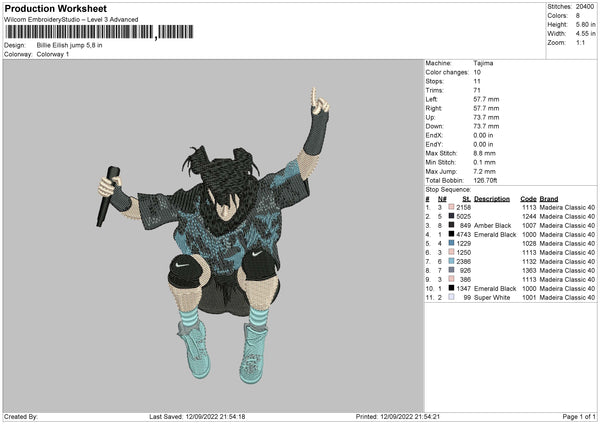The height and width of the screenshot is (424, 600).
Task: Click the 'Colorway 1' value
Action: click(x=53, y=54)
